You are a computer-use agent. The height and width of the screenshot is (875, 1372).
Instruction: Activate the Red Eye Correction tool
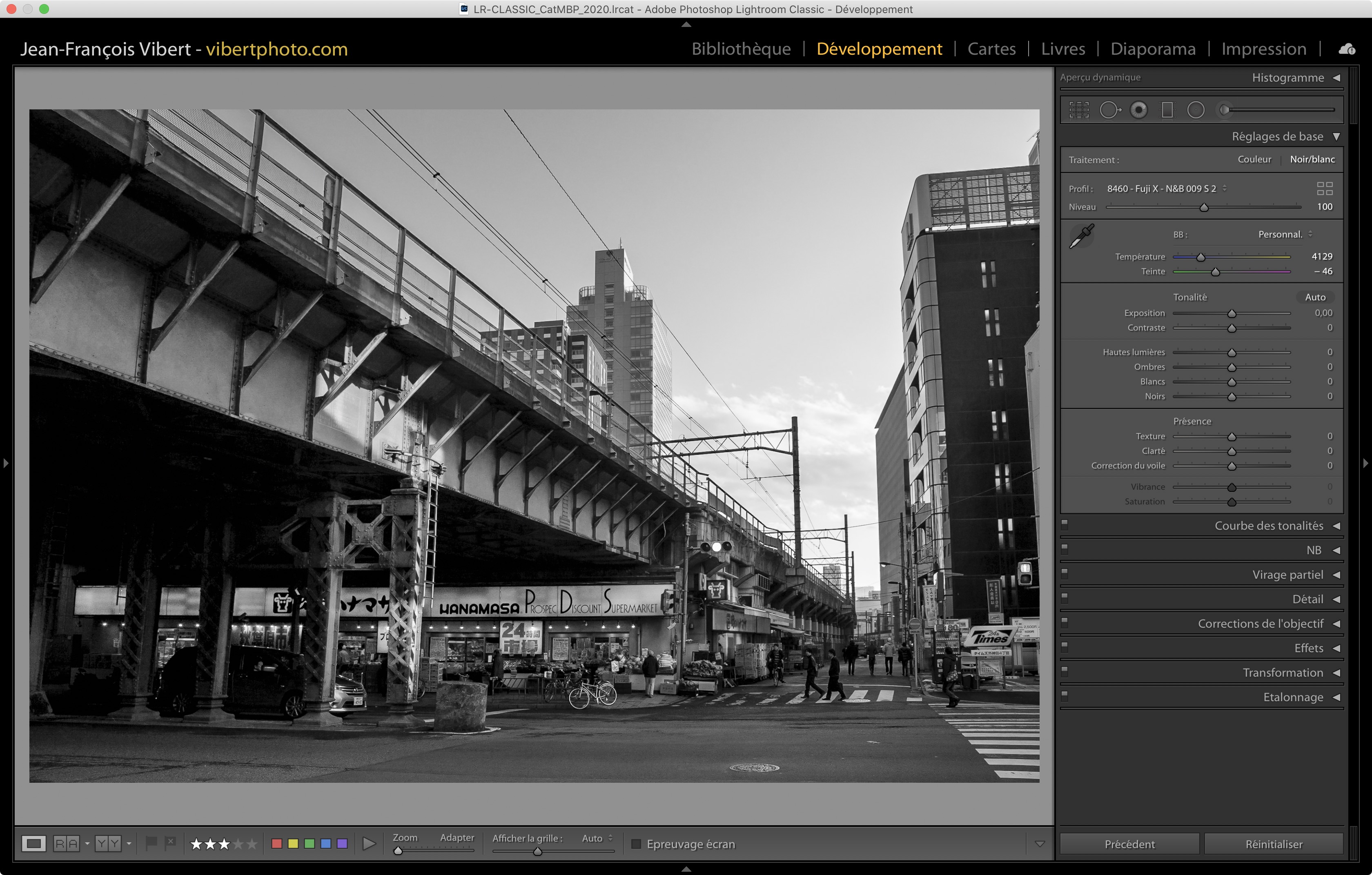[x=1138, y=110]
